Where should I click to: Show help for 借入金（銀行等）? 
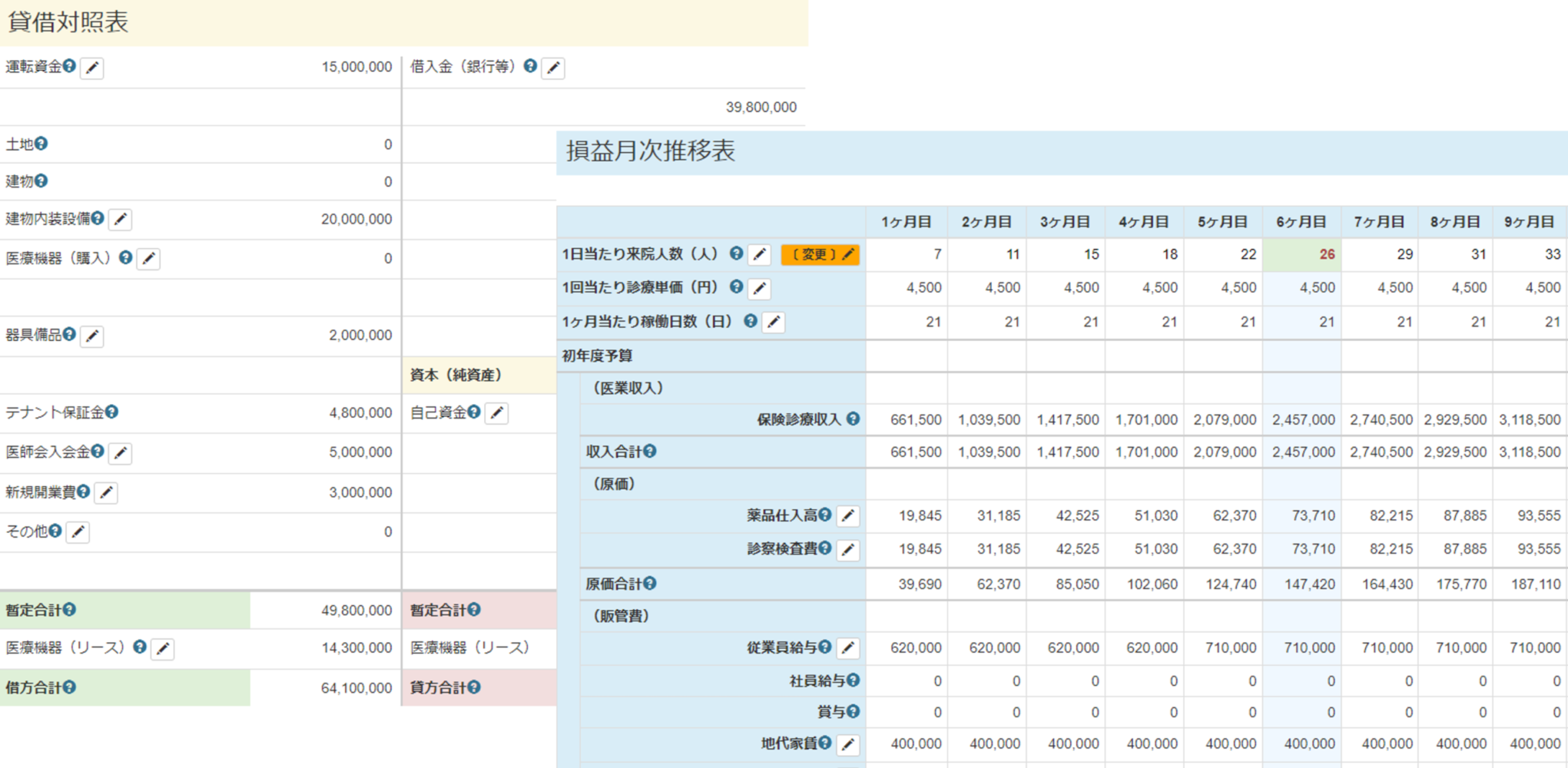(x=530, y=66)
